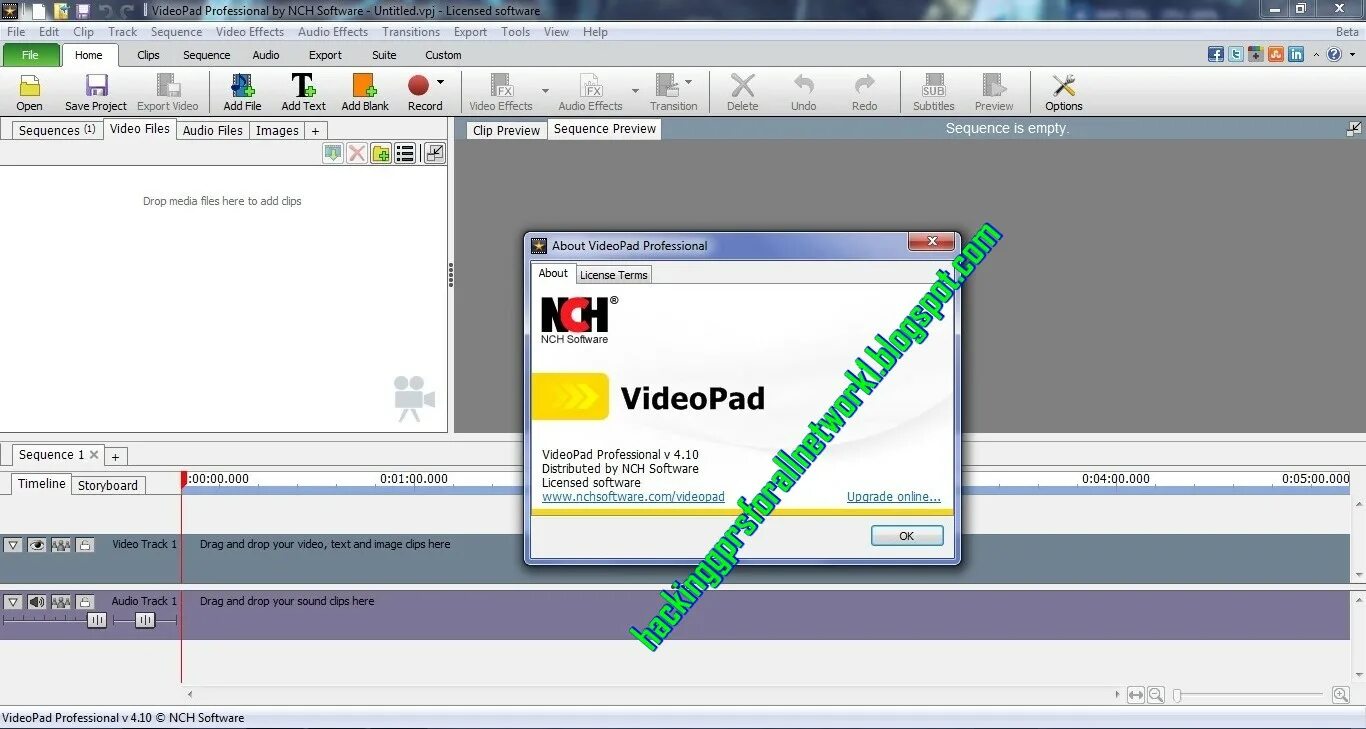The image size is (1366, 729).
Task: Add a new sequence with the plus tab
Action: 115,456
